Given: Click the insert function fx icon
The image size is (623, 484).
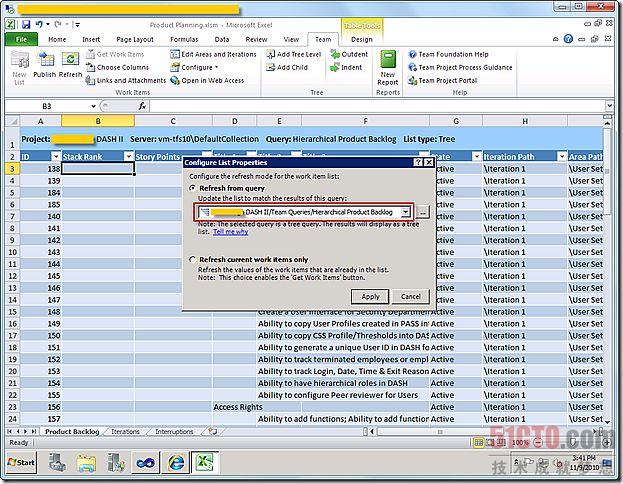Looking at the screenshot, I should click(x=142, y=106).
